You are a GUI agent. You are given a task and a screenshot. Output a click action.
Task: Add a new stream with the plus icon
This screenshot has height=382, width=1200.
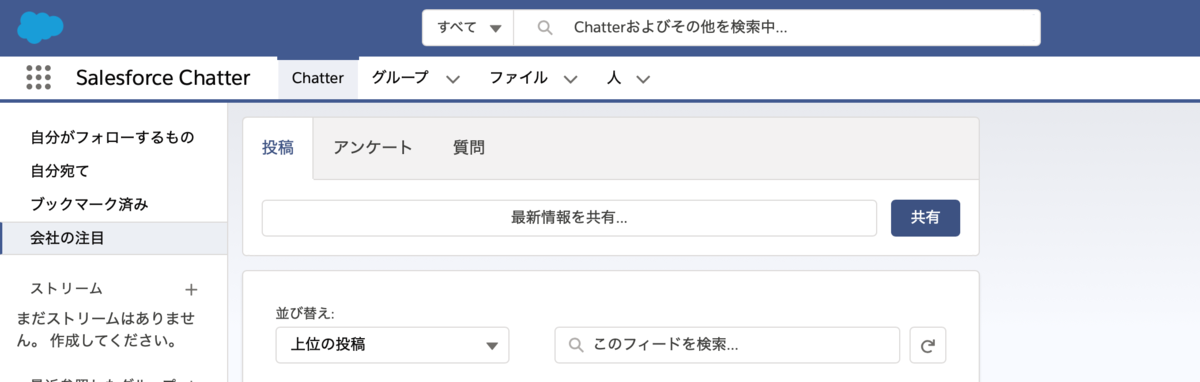192,289
